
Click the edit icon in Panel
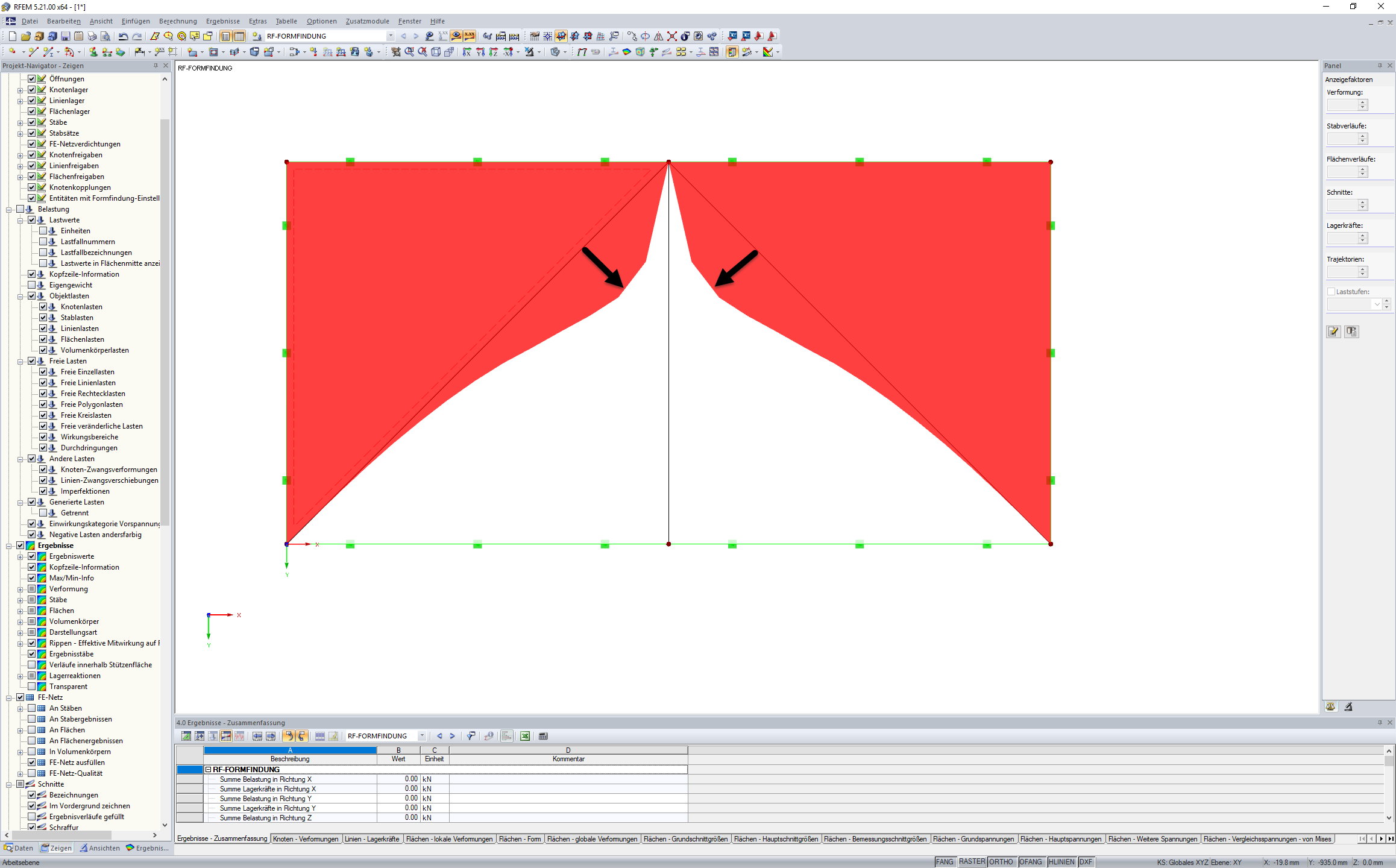(x=1333, y=332)
